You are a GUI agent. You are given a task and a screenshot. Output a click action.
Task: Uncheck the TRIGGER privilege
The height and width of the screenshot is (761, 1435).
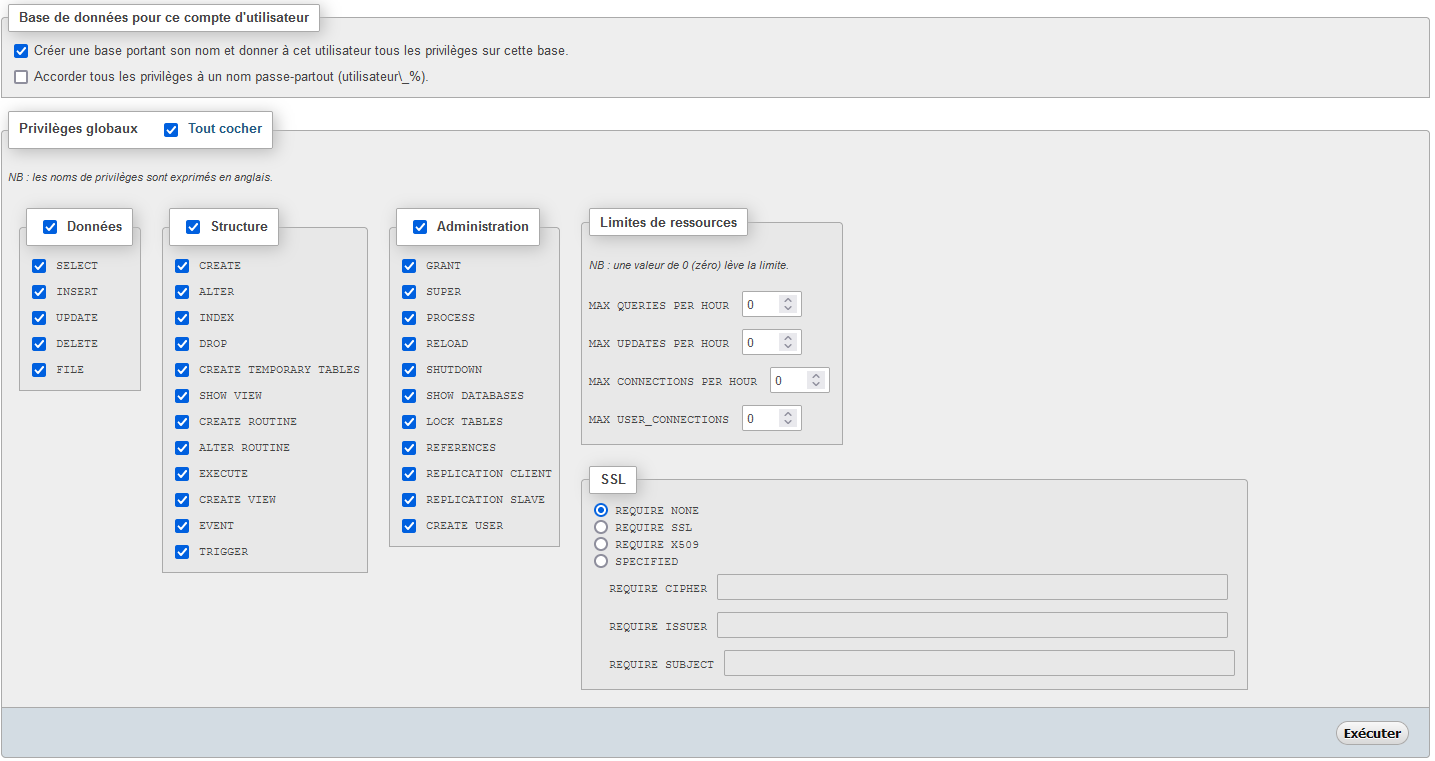point(182,552)
